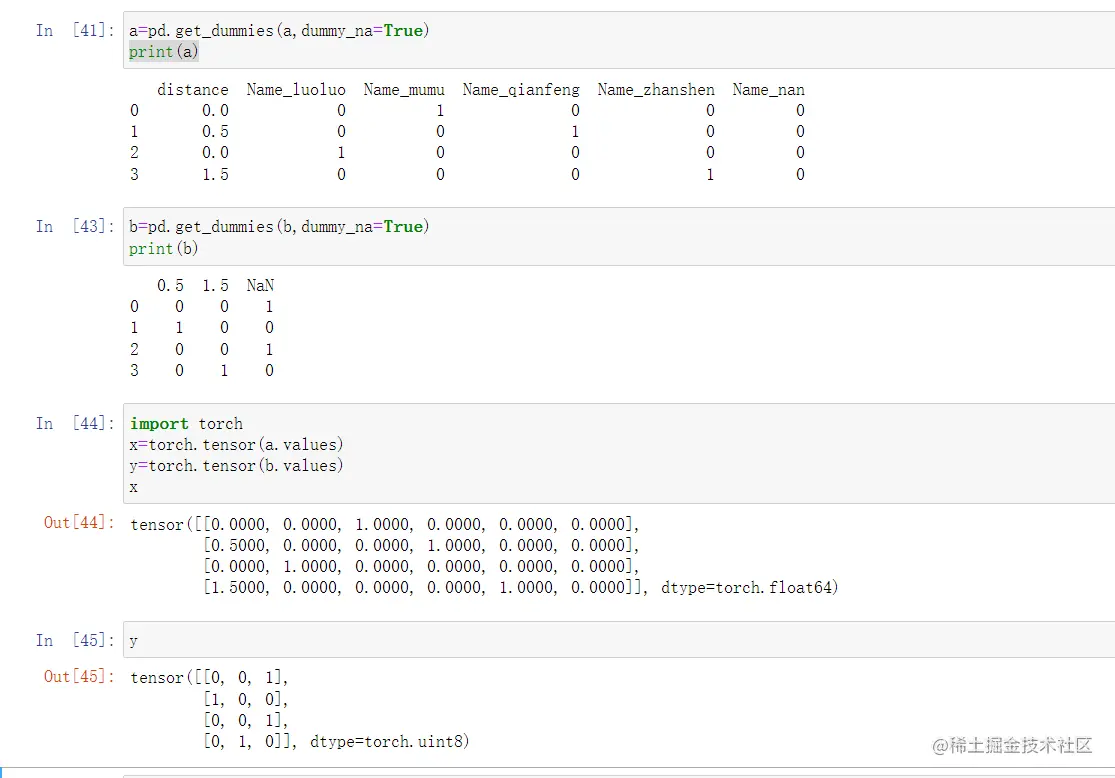Click the 'Name_luoluo' column header
This screenshot has height=778, width=1115.
click(x=296, y=90)
